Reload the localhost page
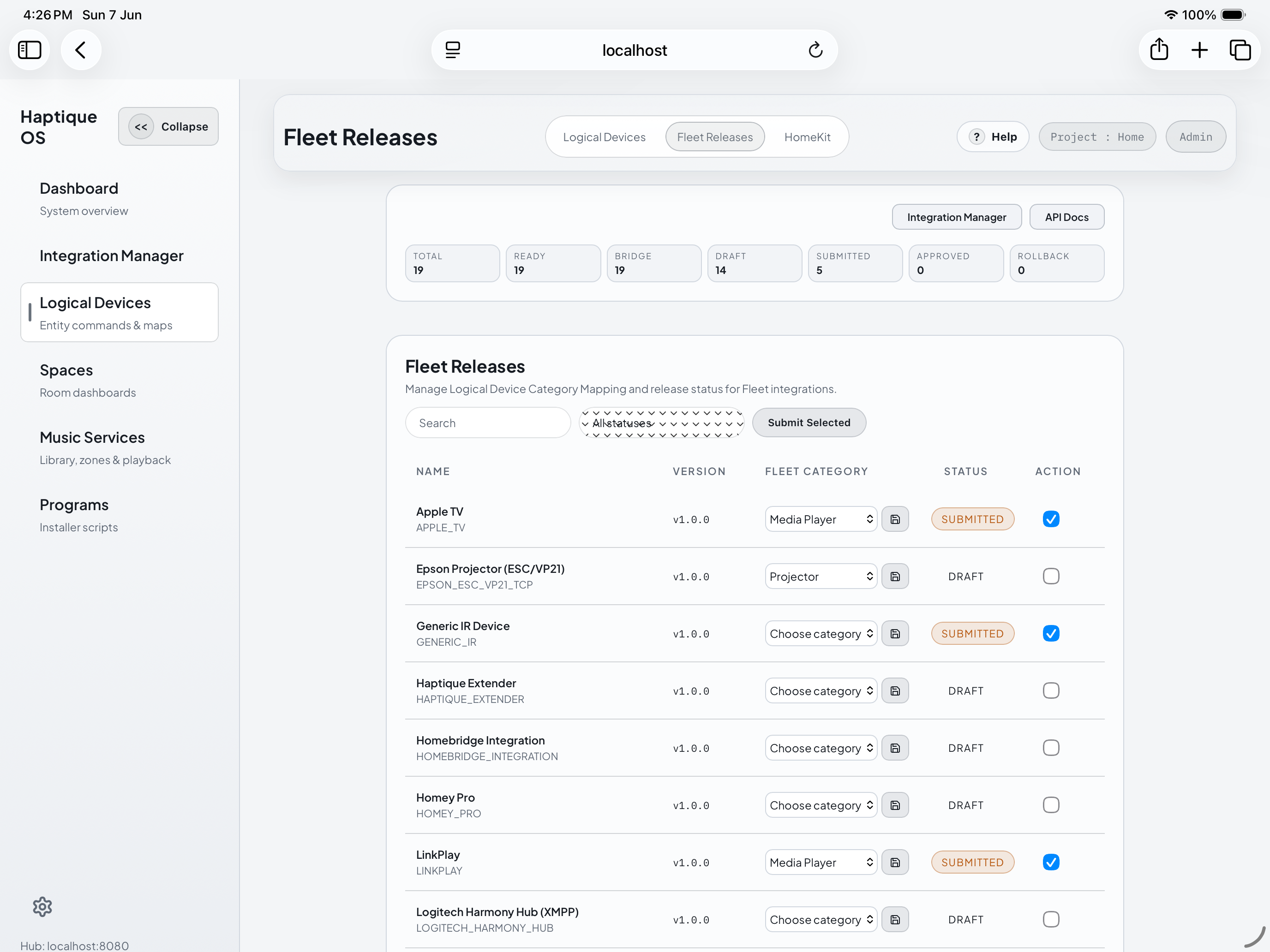Viewport: 1270px width, 952px height. point(815,50)
